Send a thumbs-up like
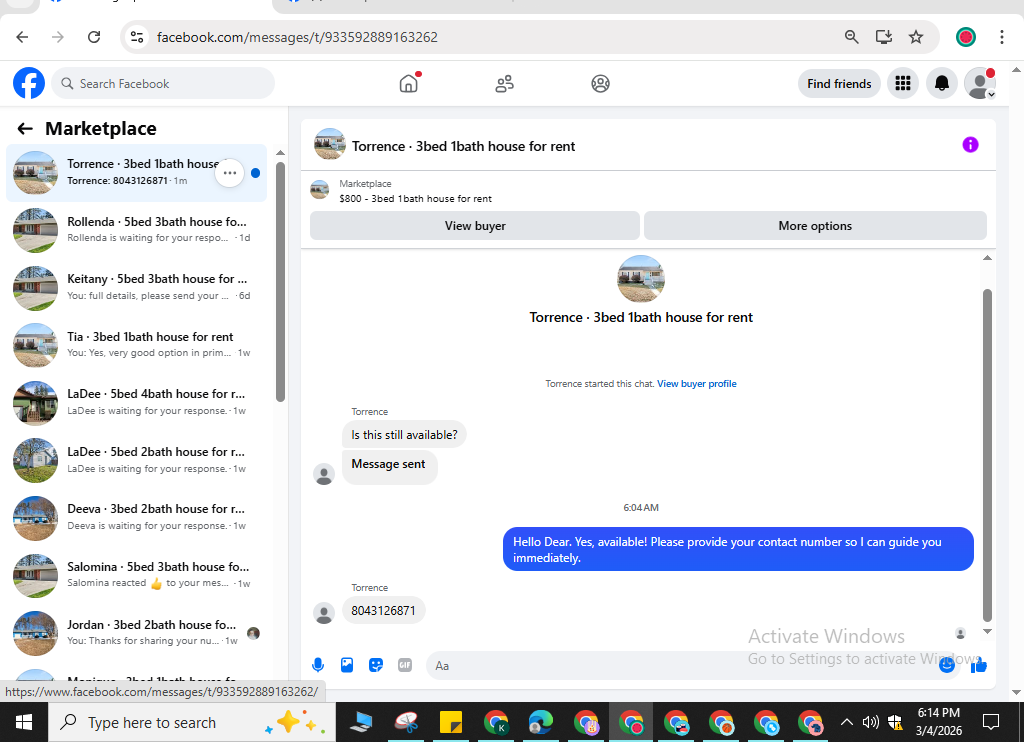The height and width of the screenshot is (742, 1024). tap(978, 666)
